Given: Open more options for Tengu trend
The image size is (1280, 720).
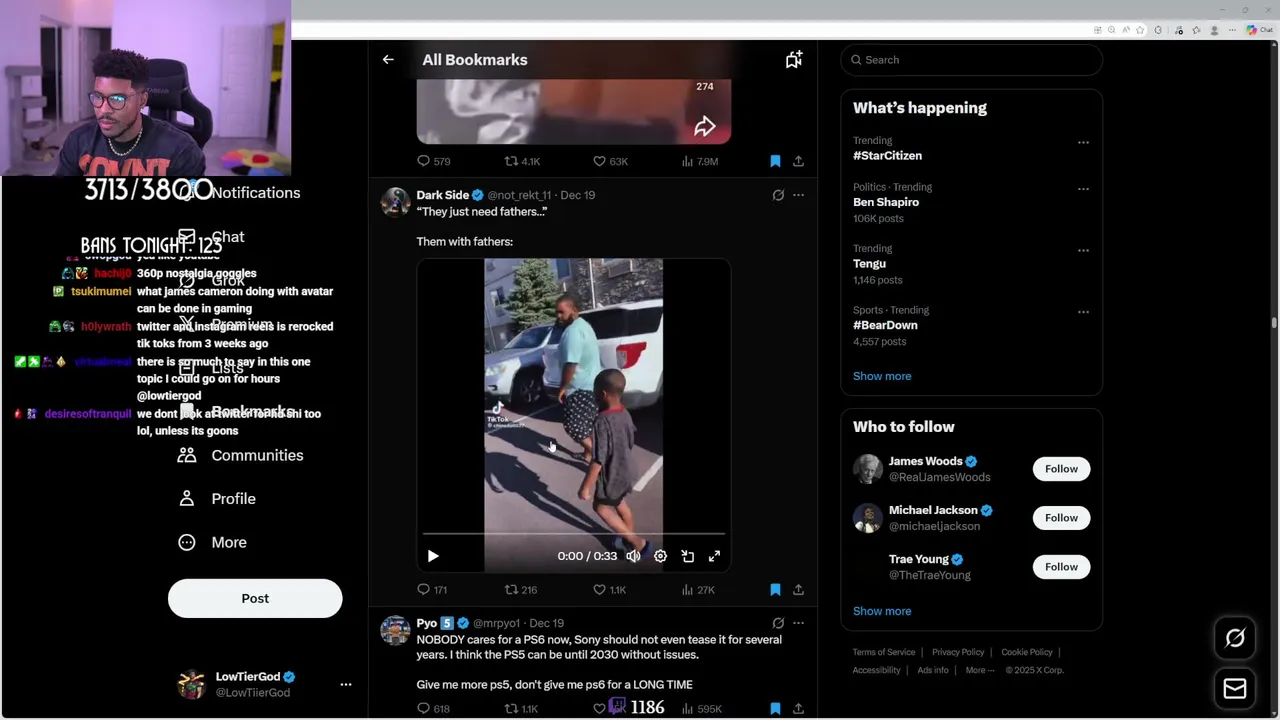Looking at the screenshot, I should tap(1083, 250).
